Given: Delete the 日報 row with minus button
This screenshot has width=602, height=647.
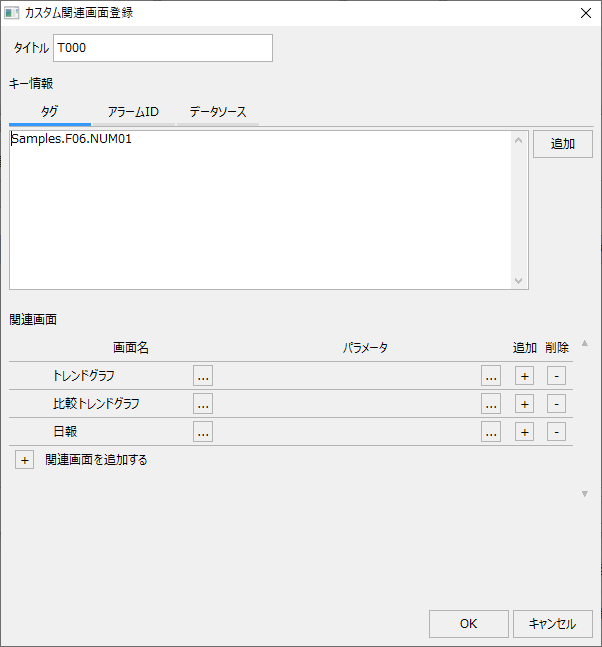Looking at the screenshot, I should click(x=556, y=432).
